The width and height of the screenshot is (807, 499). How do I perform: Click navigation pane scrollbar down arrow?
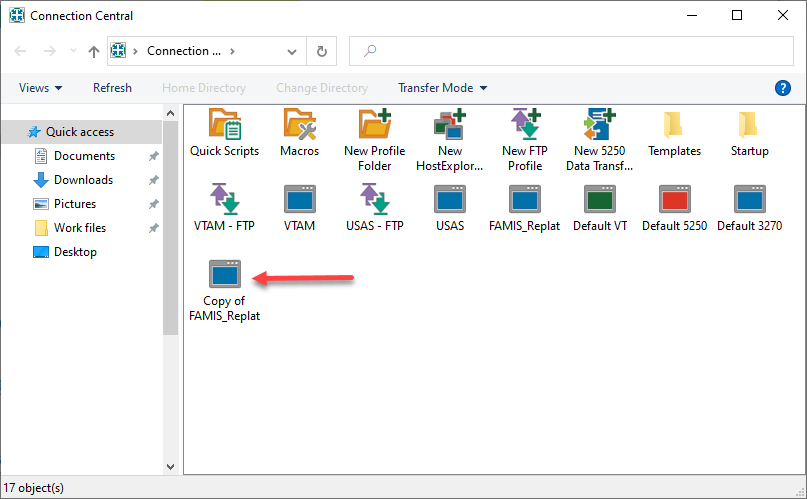point(170,467)
